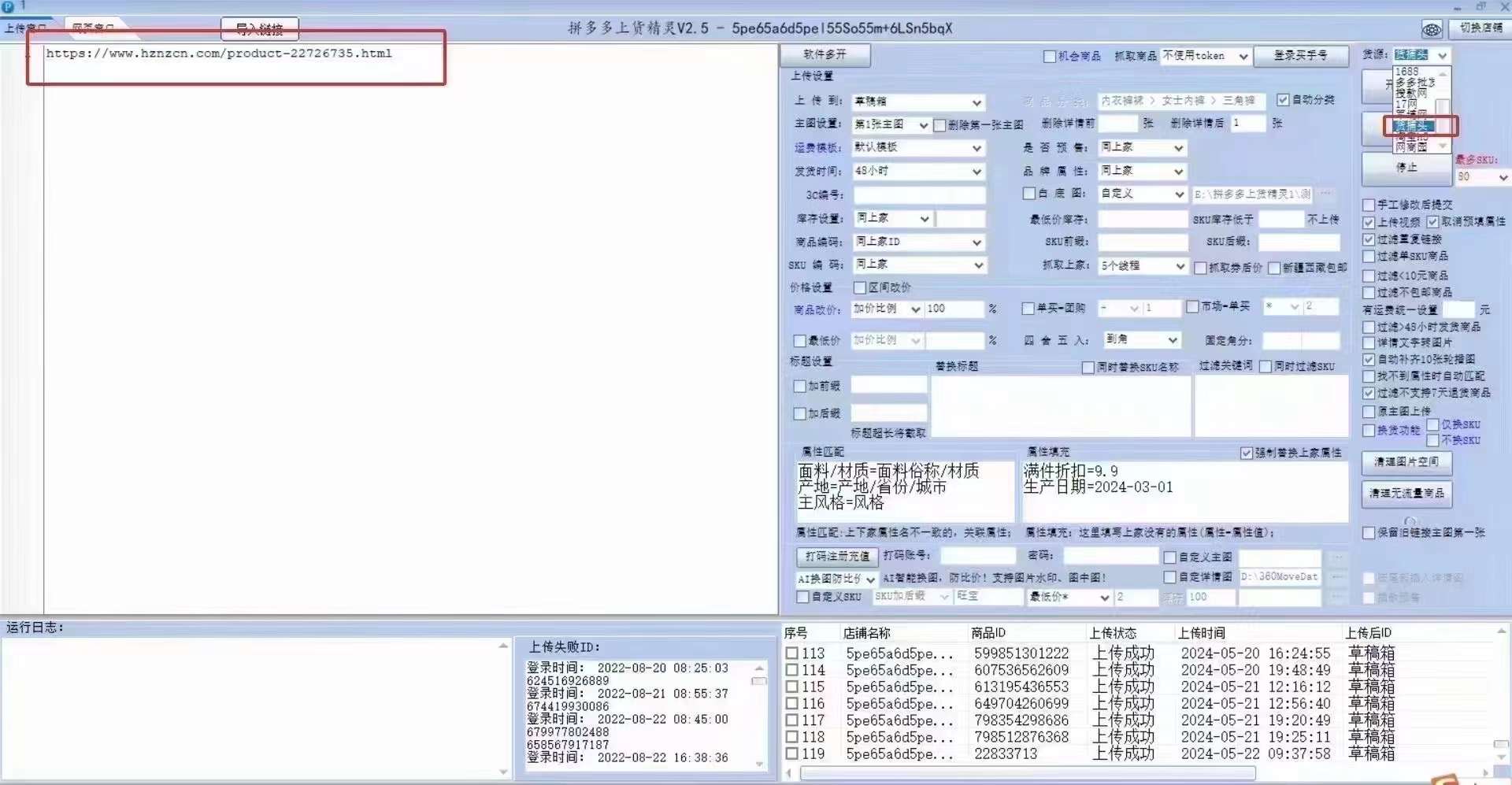Click the browse button next to 360MoveDat path
Screen dimensions: 1512x785
1336,577
